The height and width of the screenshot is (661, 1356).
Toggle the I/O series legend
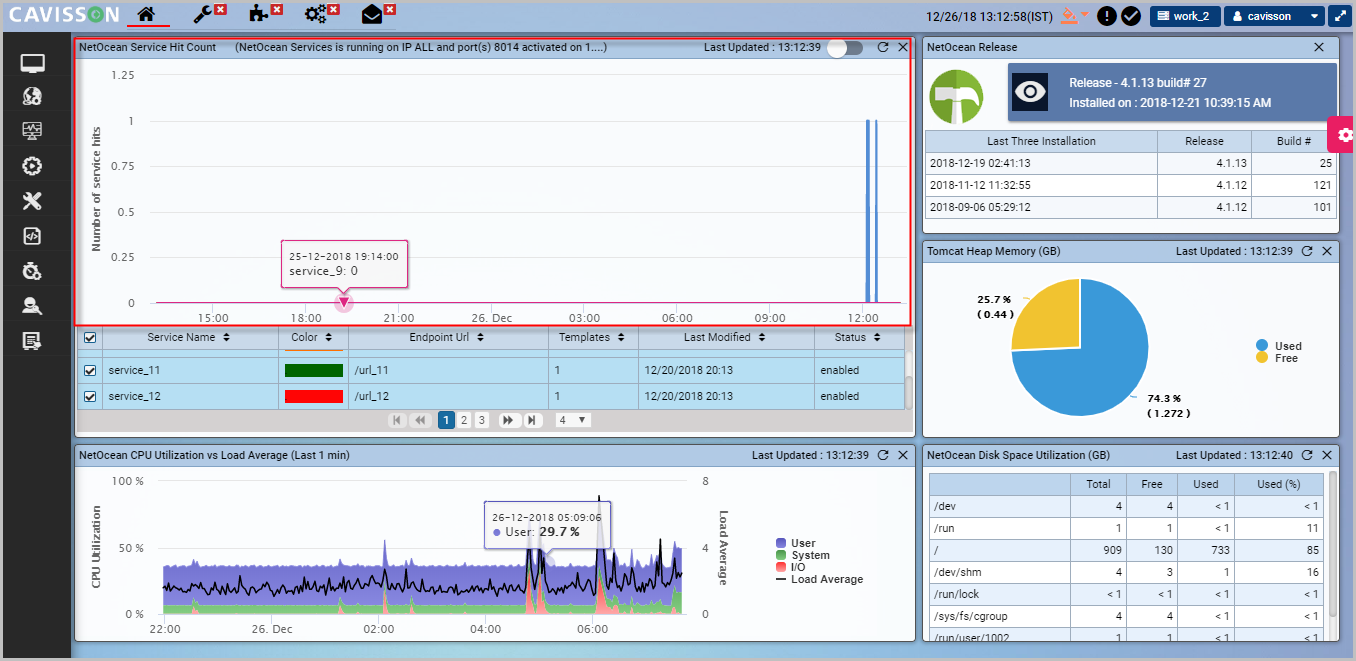pyautogui.click(x=790, y=567)
